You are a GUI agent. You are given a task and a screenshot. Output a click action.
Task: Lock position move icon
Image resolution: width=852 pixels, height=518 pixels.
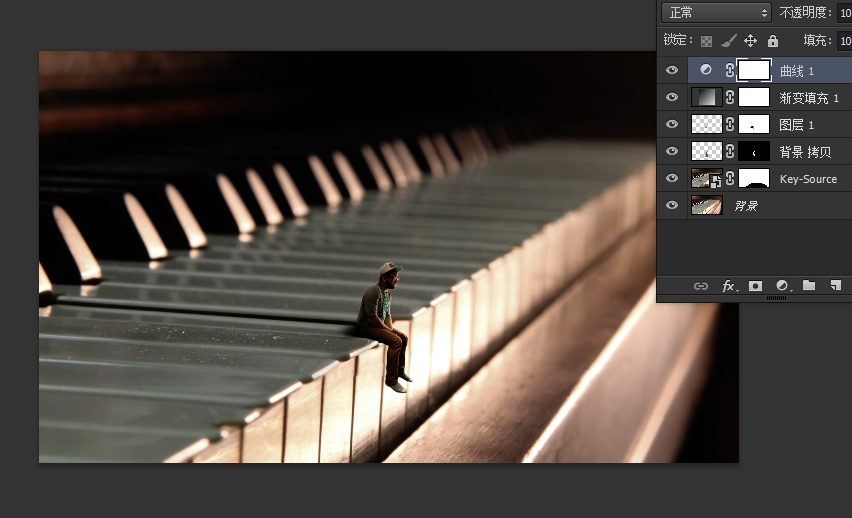[x=750, y=41]
